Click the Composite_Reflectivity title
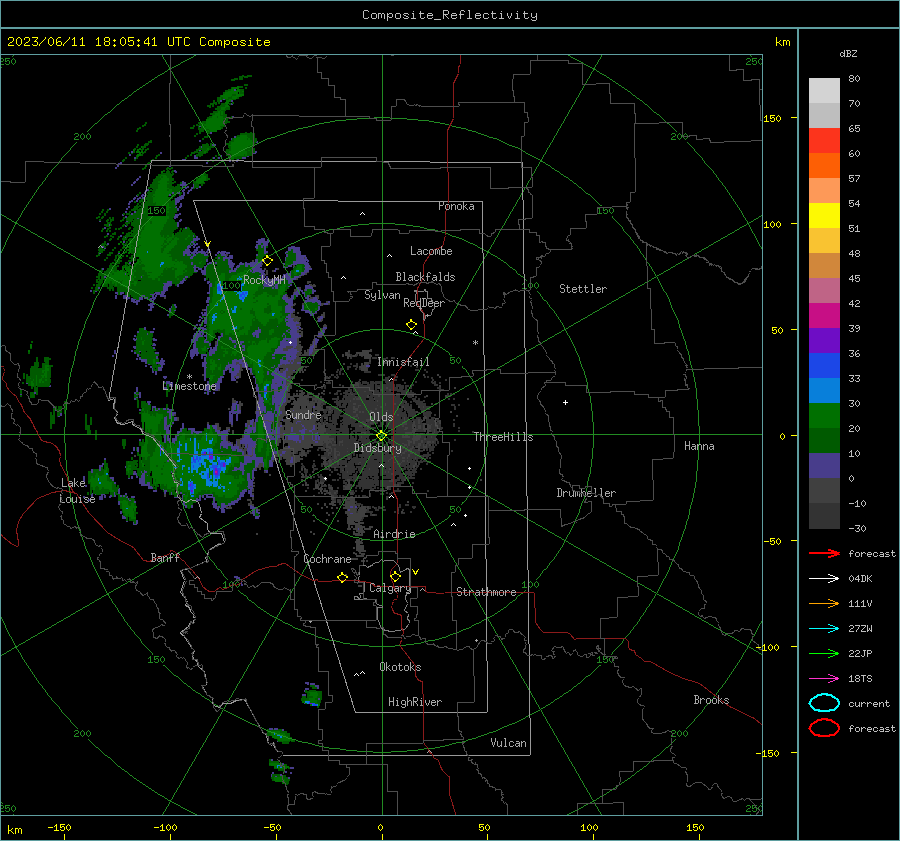Image resolution: width=900 pixels, height=841 pixels. pos(450,15)
